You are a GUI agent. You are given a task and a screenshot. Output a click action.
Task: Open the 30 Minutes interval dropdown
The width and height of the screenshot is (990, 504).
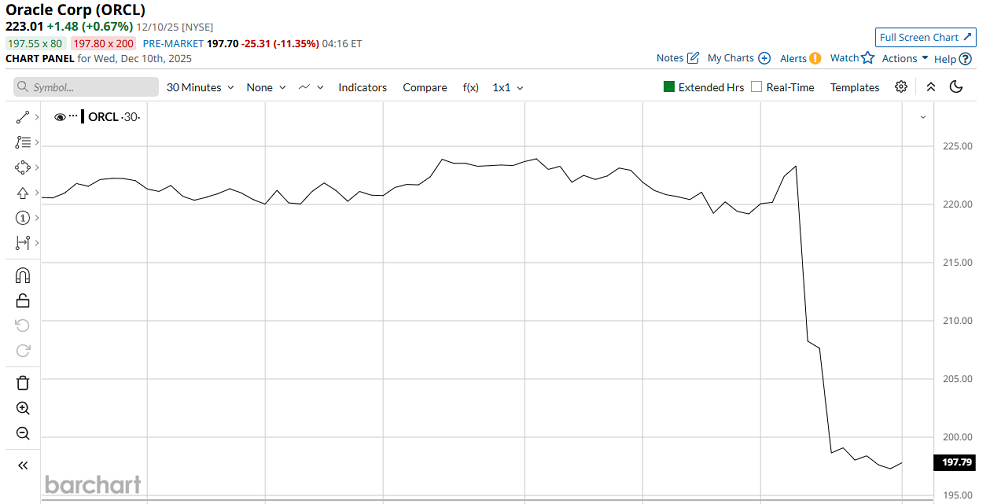pyautogui.click(x=200, y=87)
